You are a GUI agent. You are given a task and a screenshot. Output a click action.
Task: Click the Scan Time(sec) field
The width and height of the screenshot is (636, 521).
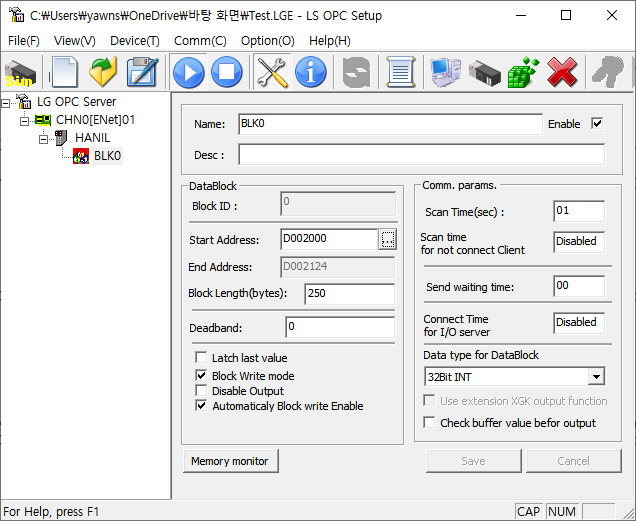[579, 211]
